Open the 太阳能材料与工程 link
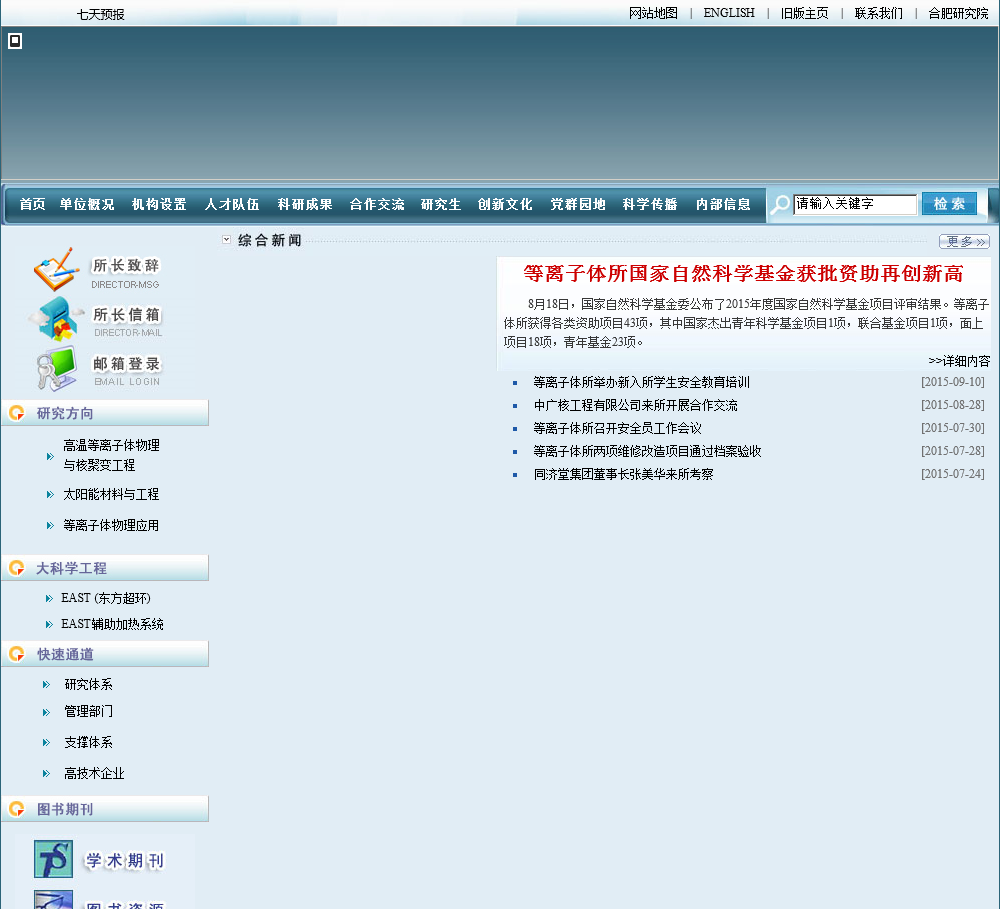 coord(111,494)
